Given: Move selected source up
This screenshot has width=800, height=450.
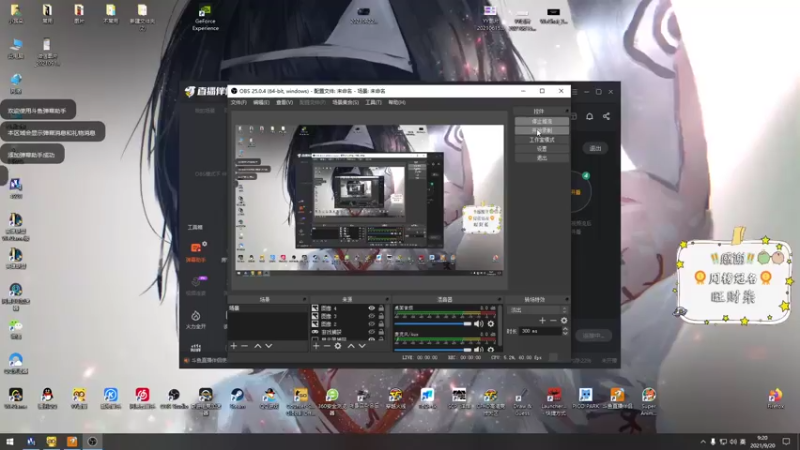Looking at the screenshot, I should click(351, 346).
